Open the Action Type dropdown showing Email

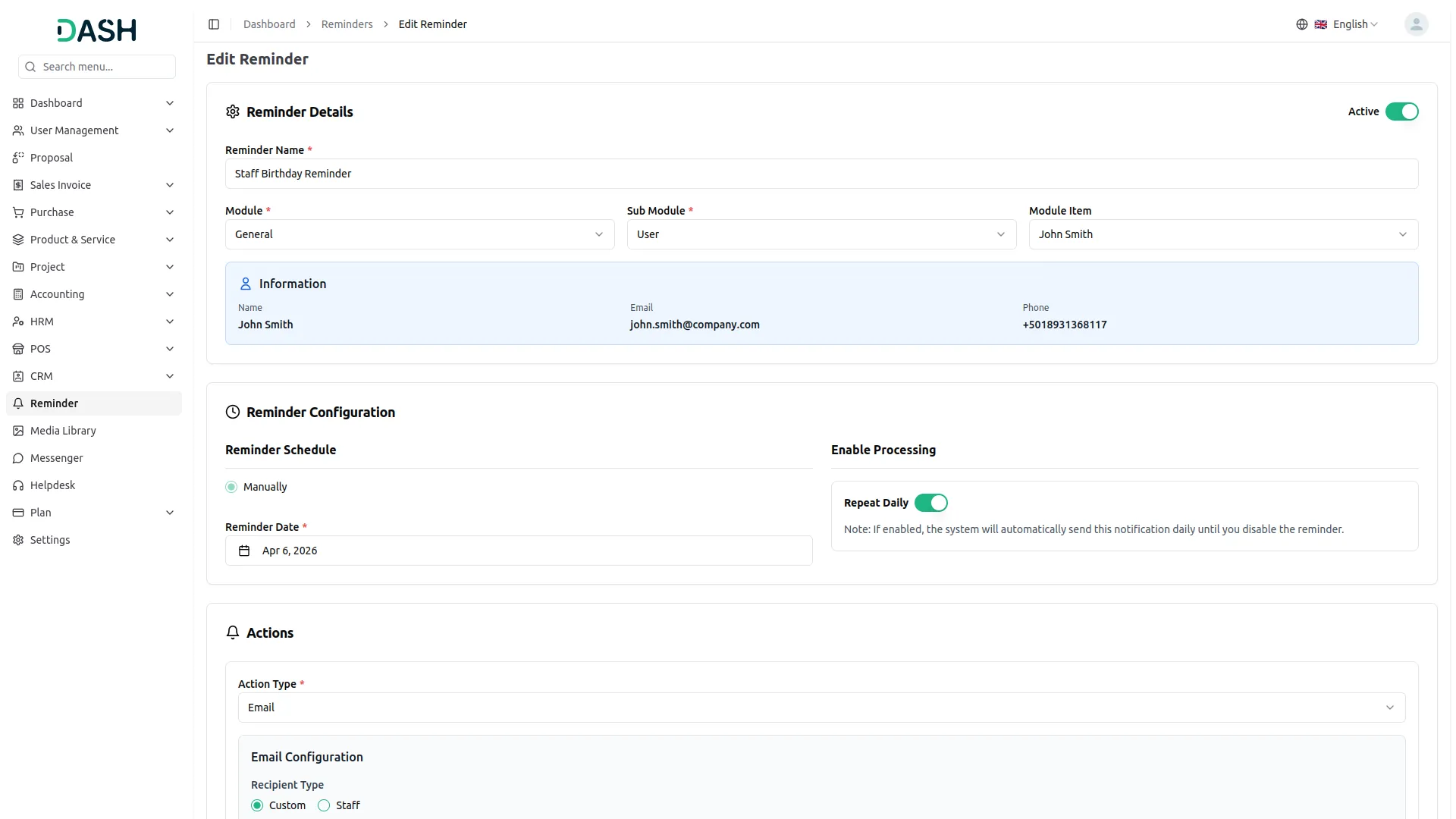click(x=821, y=708)
